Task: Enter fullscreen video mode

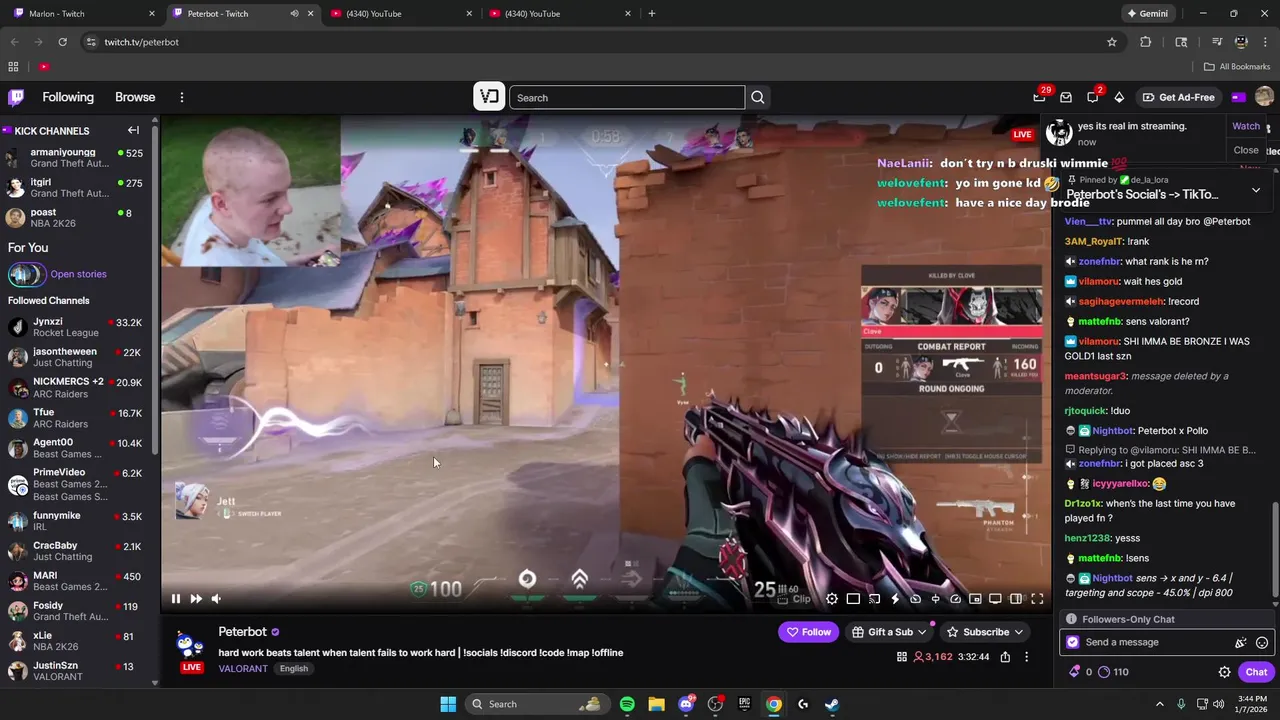Action: point(1037,599)
